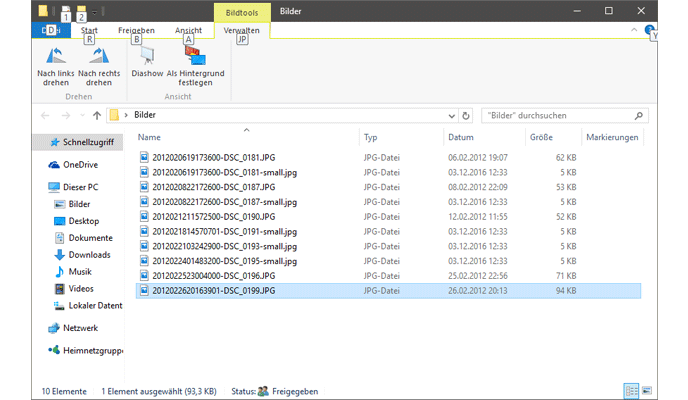Refresh the Bilder folder view

pyautogui.click(x=466, y=115)
